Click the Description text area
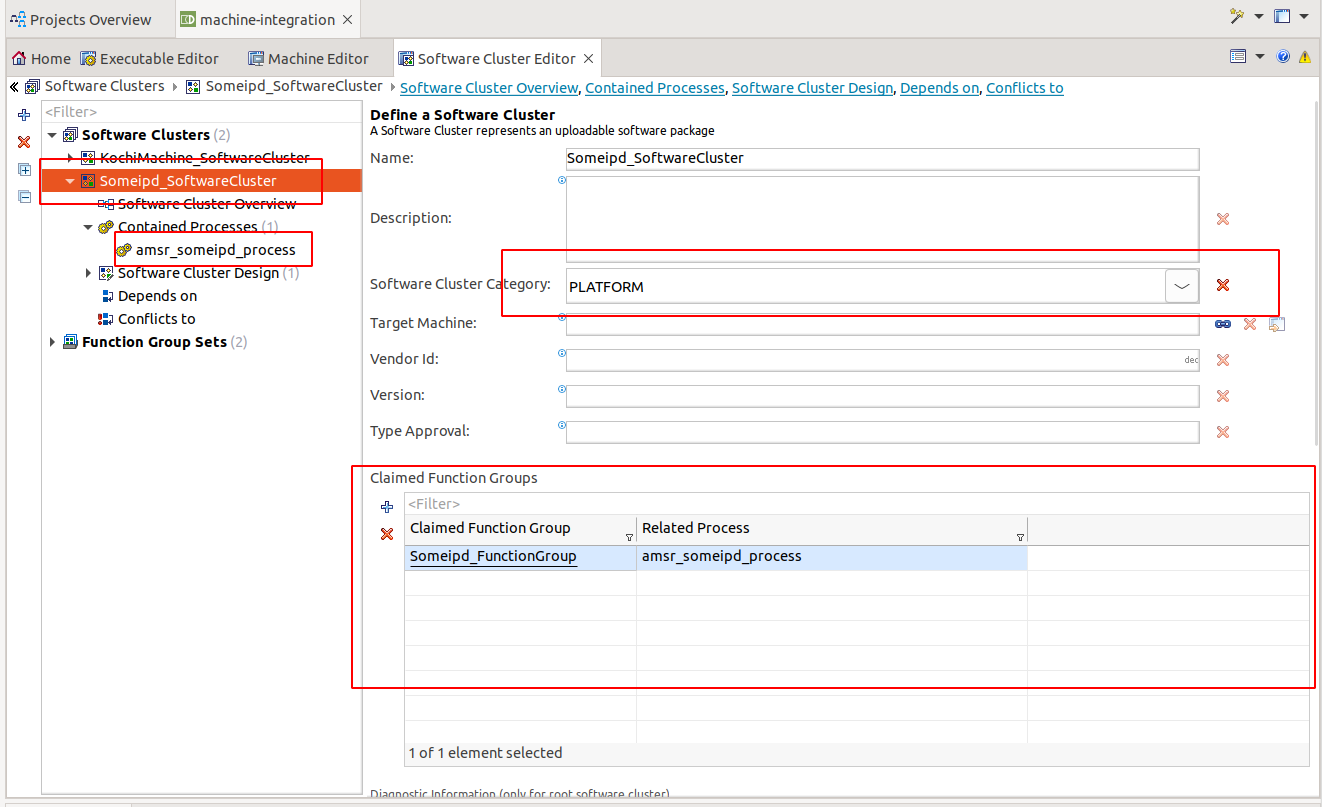The width and height of the screenshot is (1322, 807). tap(882, 219)
